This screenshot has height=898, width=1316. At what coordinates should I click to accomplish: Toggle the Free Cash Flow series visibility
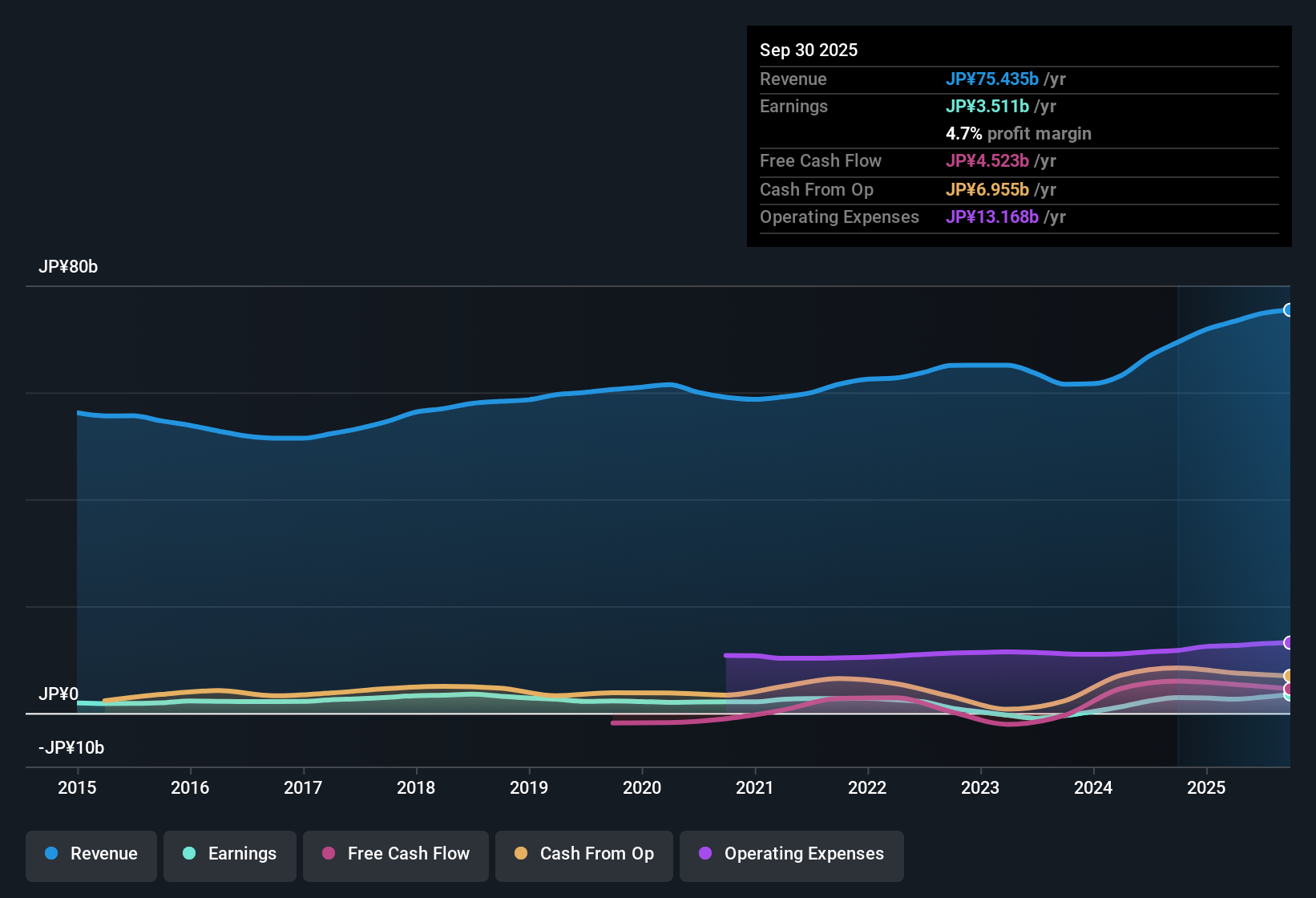coord(395,854)
